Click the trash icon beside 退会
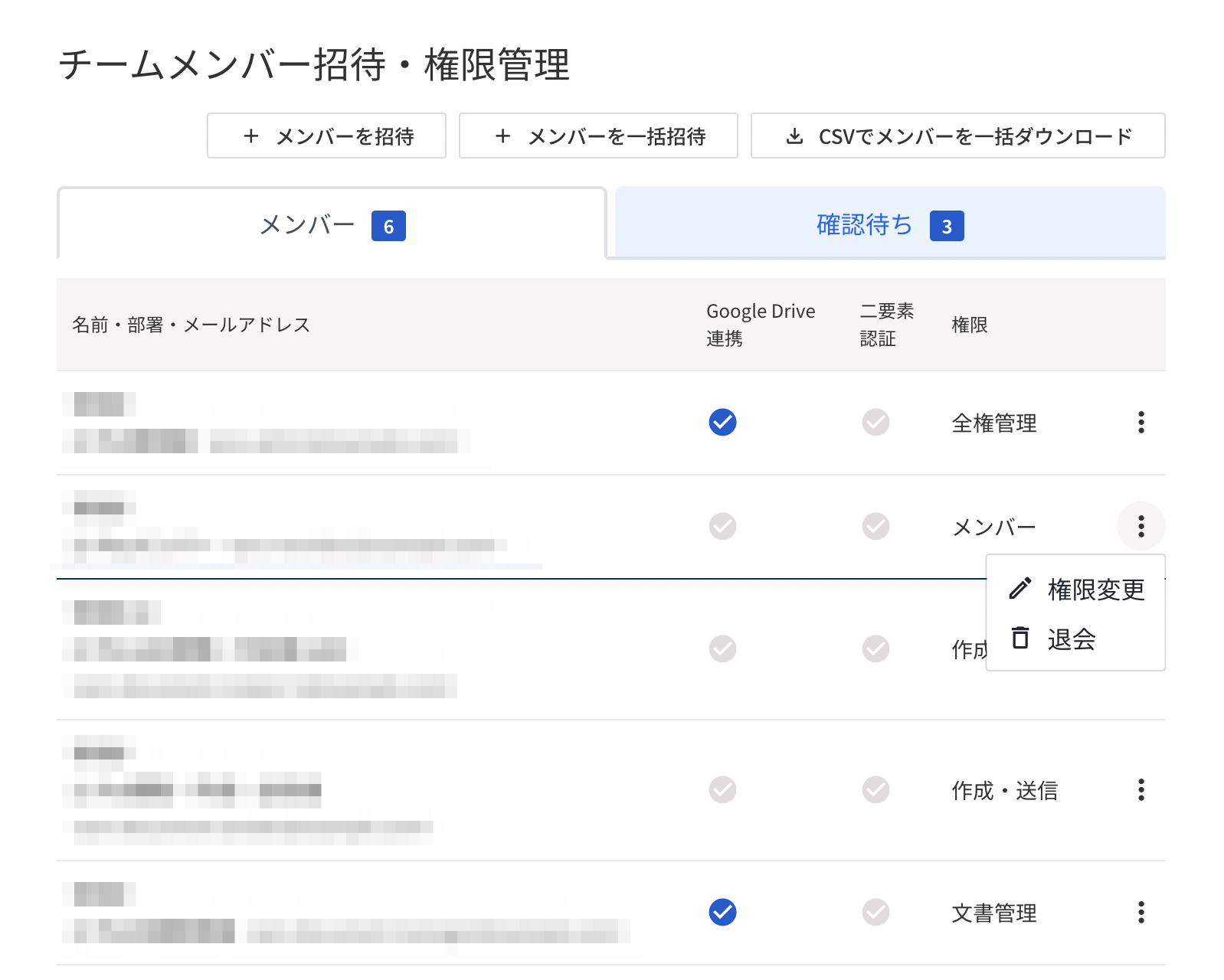This screenshot has width=1224, height=980. [x=1019, y=639]
